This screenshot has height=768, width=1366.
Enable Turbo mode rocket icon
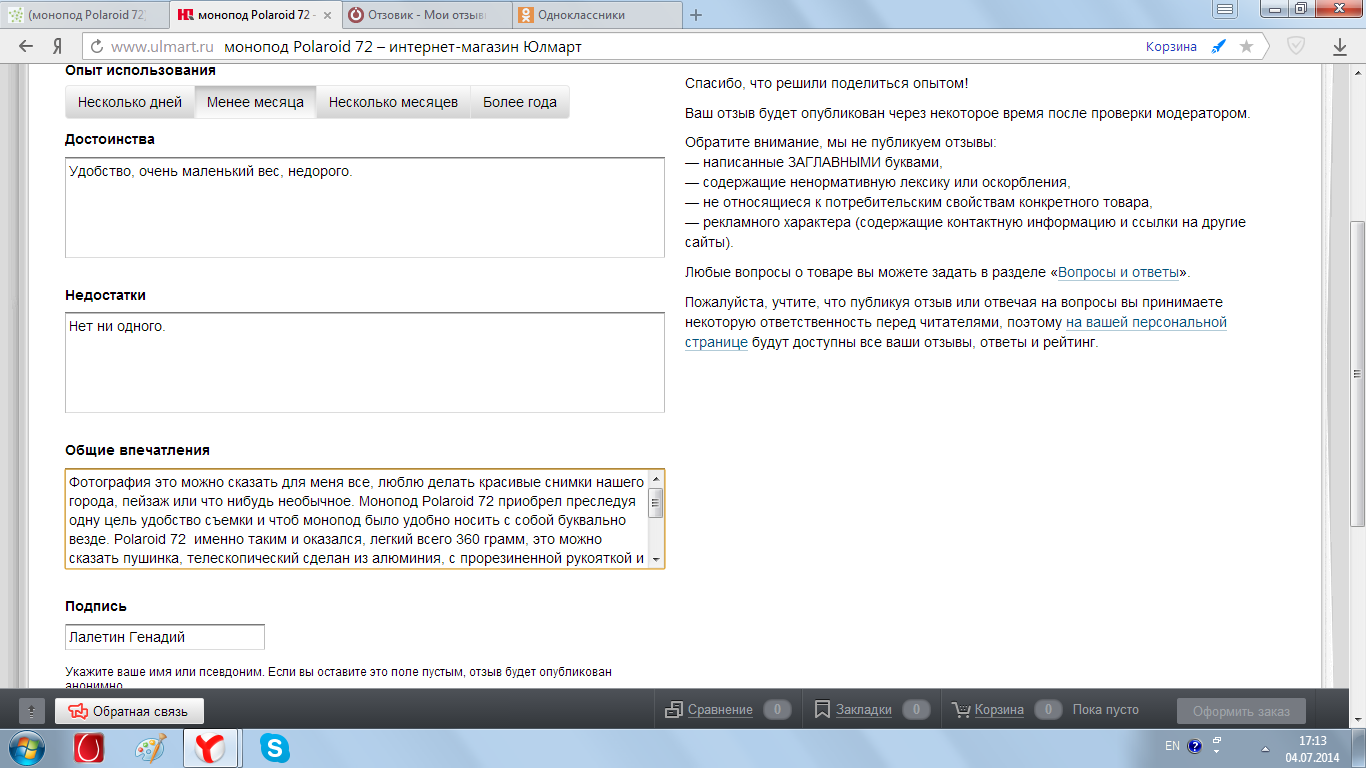[x=1218, y=47]
